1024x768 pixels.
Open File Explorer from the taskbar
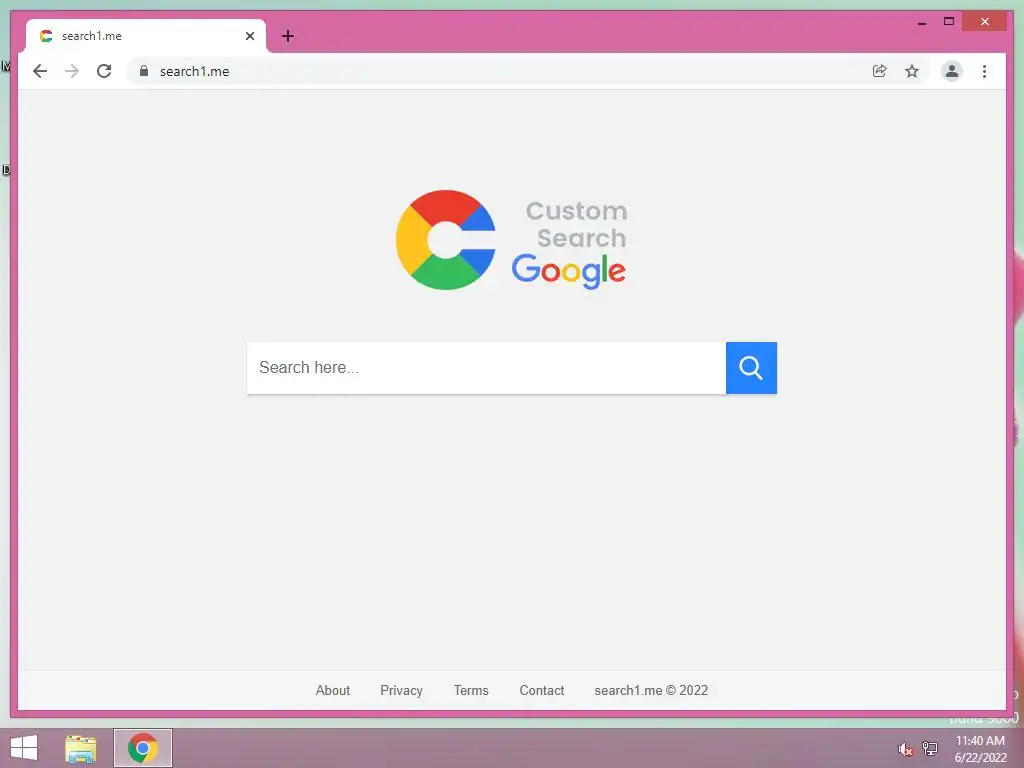81,748
